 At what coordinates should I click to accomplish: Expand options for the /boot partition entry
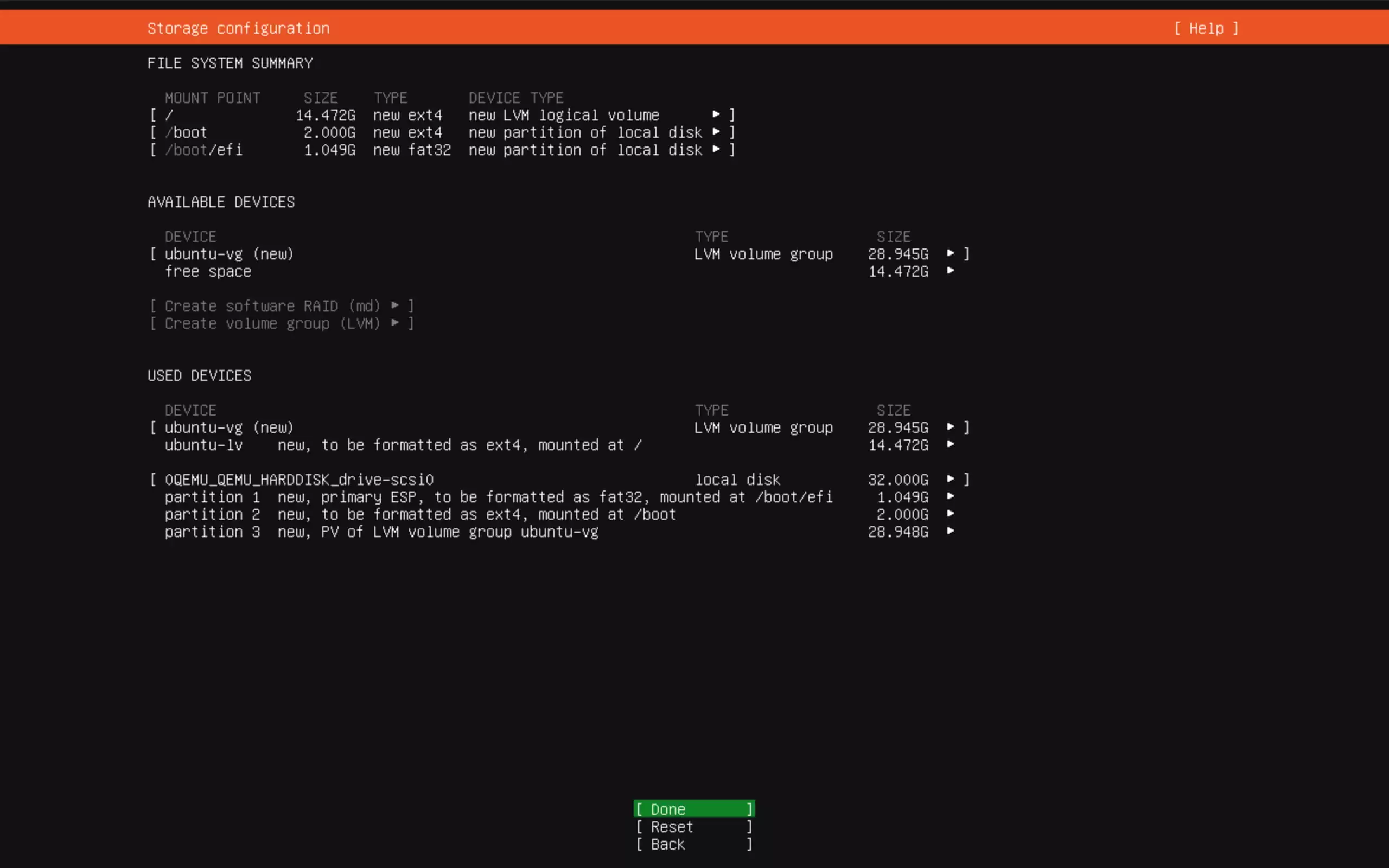point(716,132)
